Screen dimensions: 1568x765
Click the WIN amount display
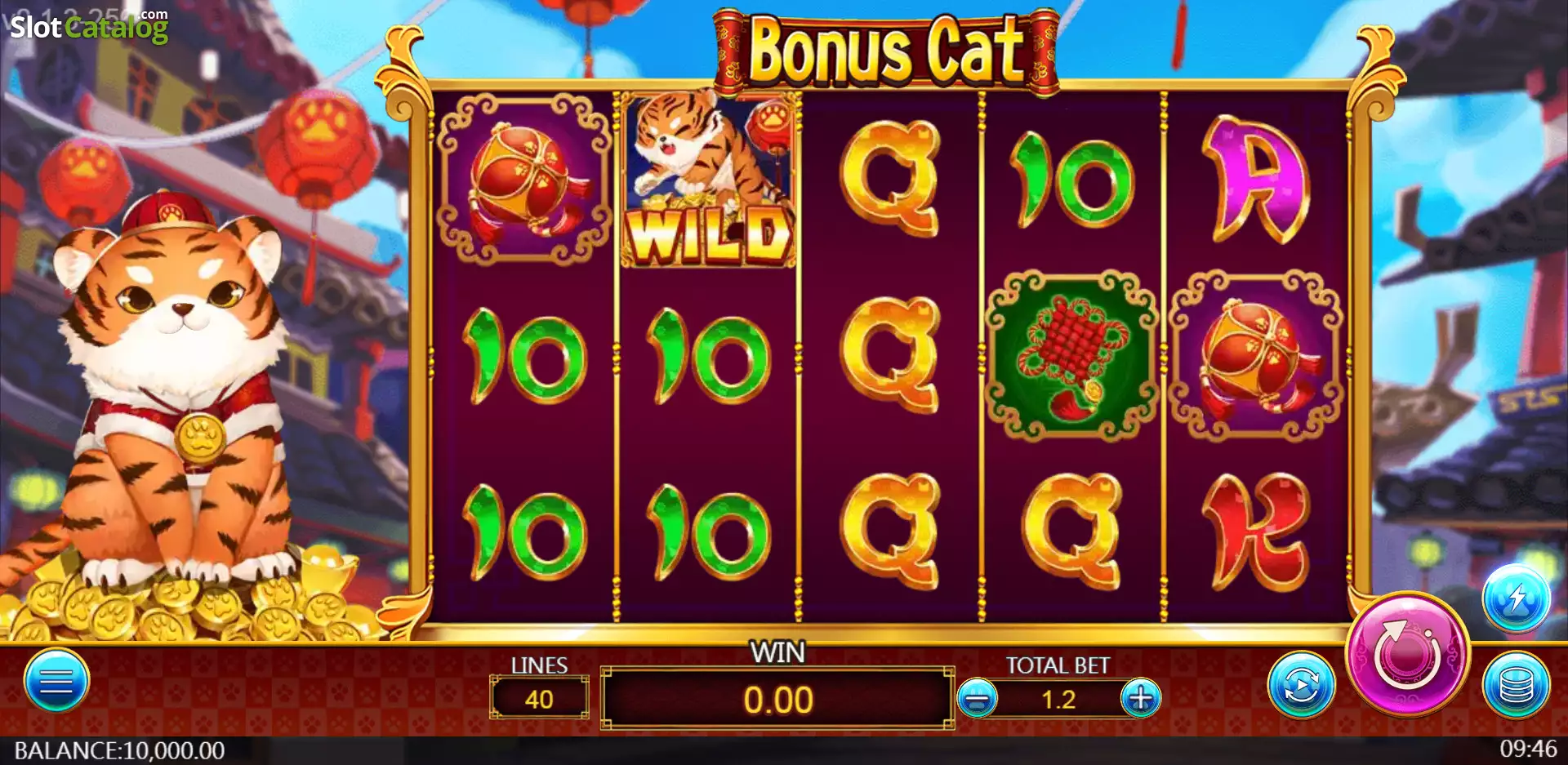click(777, 699)
